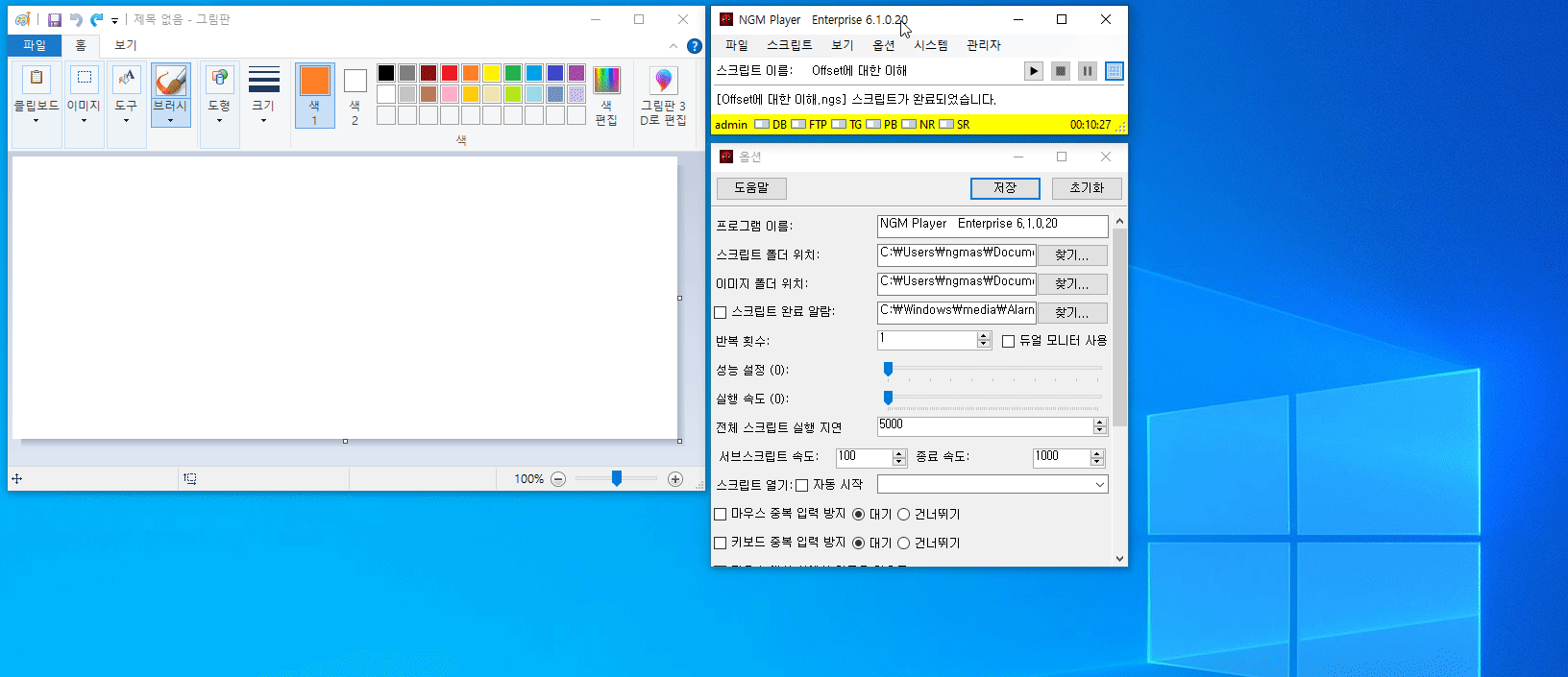Select the brush (브러시) icon
Viewport: 1568px width, 677px height.
point(171,81)
